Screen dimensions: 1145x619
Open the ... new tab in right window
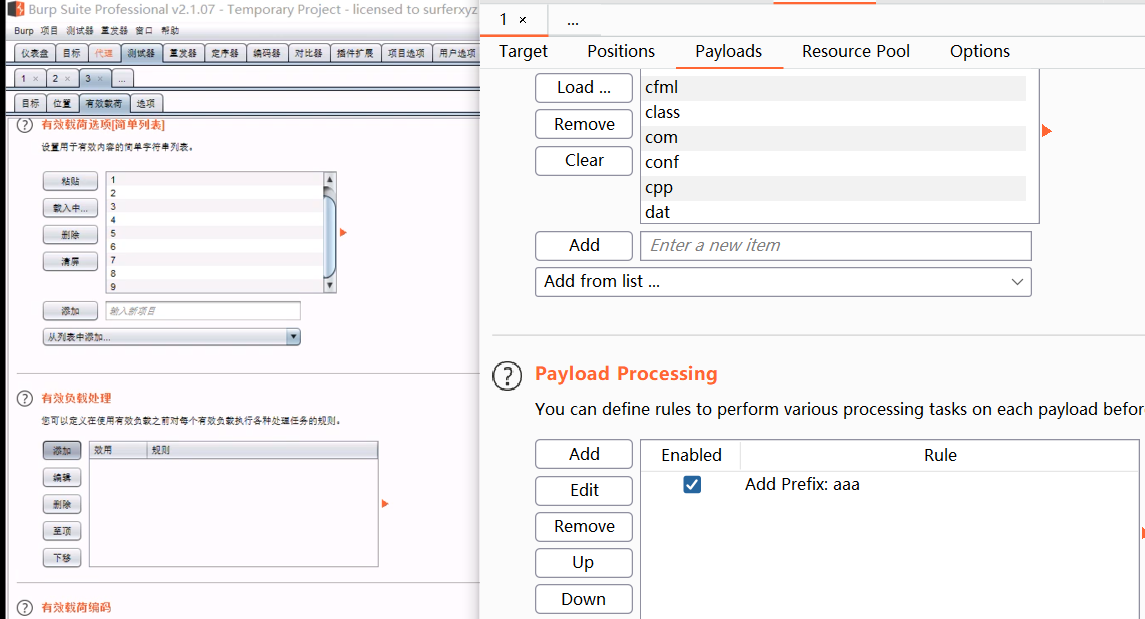point(573,20)
